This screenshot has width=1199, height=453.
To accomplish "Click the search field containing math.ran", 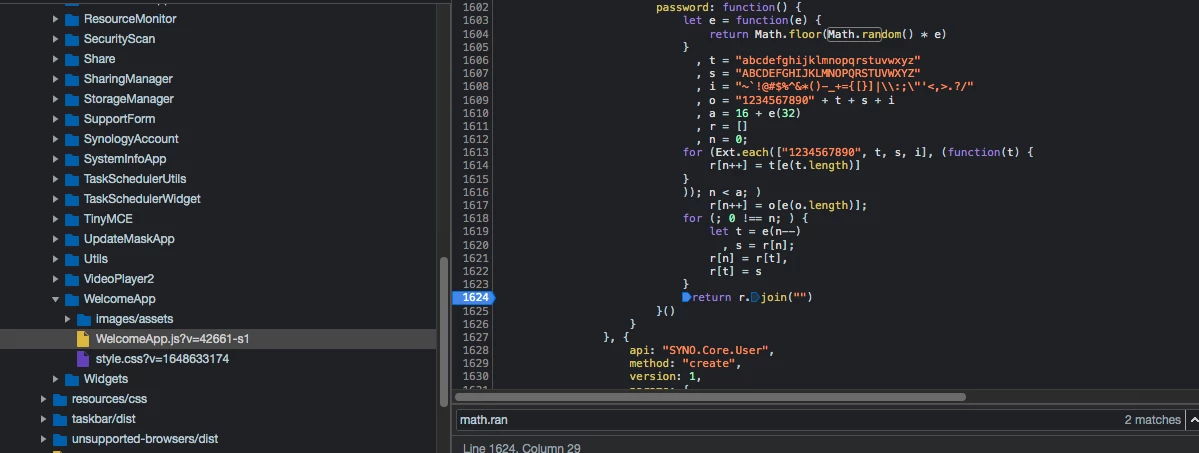I will coord(780,420).
